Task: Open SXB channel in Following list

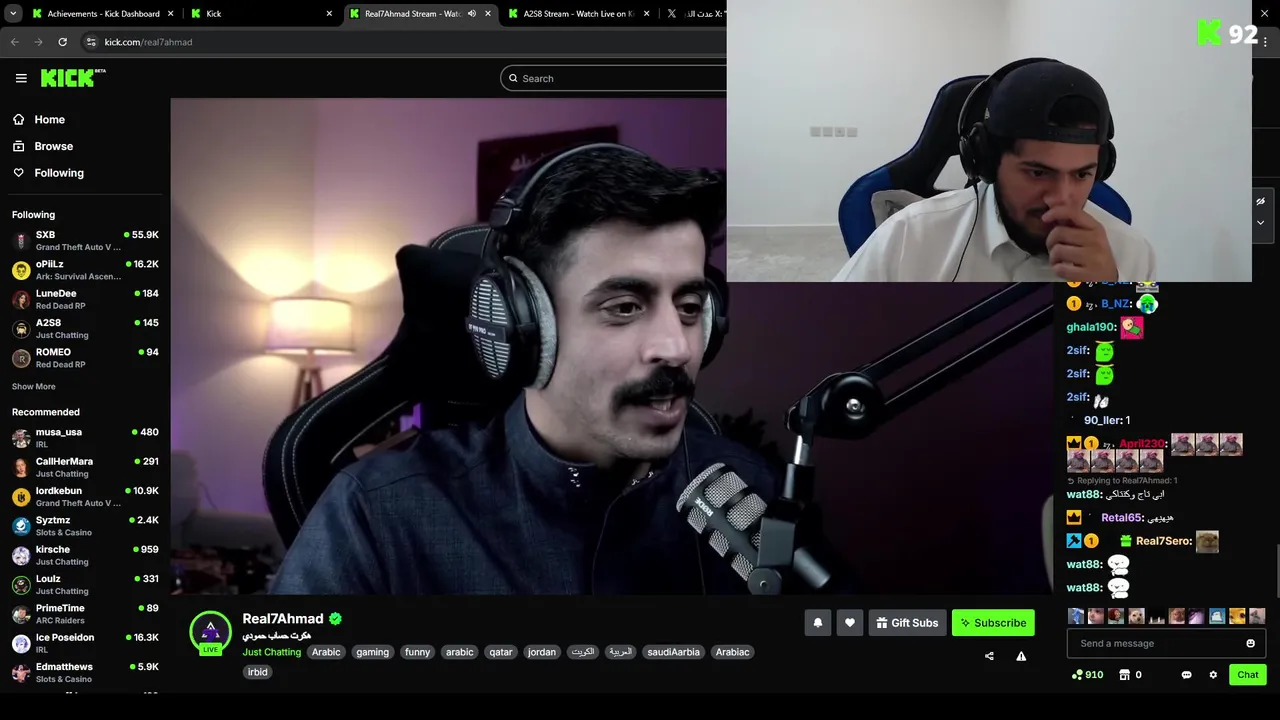Action: tap(85, 241)
